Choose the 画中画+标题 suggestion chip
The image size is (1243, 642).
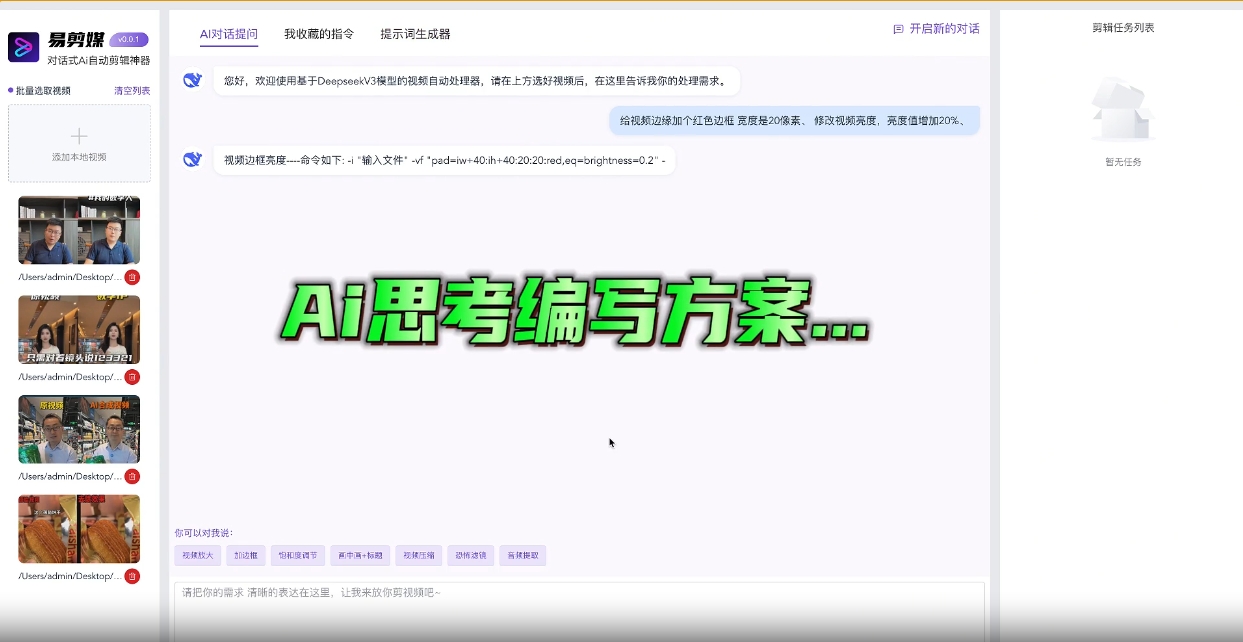pyautogui.click(x=359, y=556)
